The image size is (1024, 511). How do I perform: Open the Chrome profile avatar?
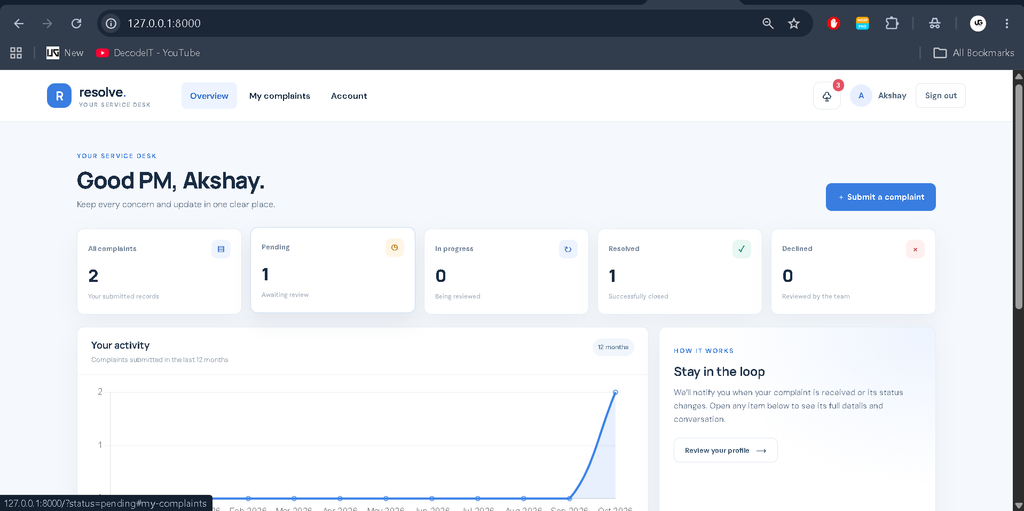point(978,24)
